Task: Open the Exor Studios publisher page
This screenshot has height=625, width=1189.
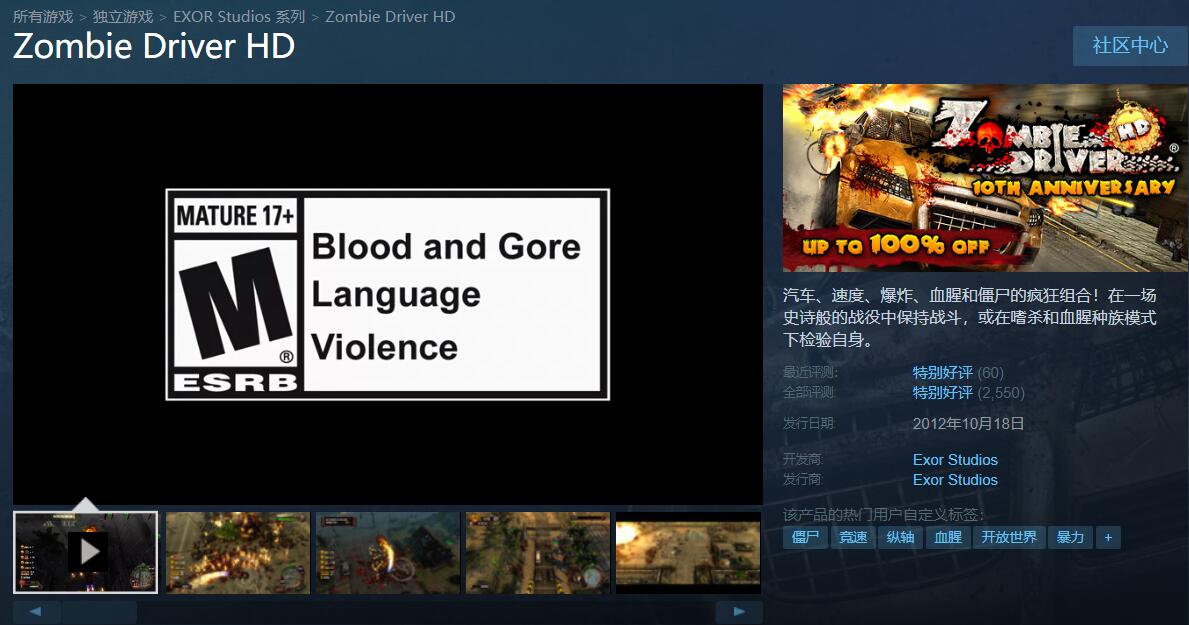Action: point(955,479)
